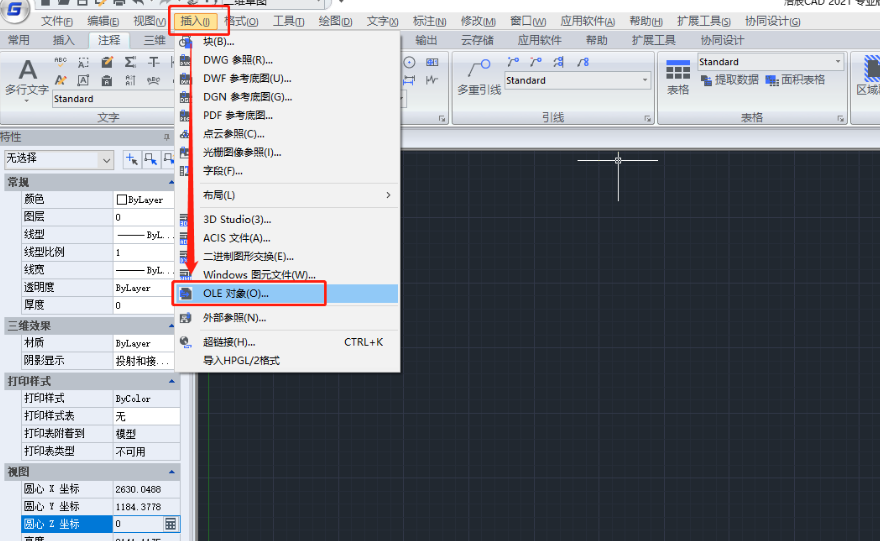Click the calculator icon in 圆心 Z 坐标 row
Image resolution: width=880 pixels, height=541 pixels.
171,524
